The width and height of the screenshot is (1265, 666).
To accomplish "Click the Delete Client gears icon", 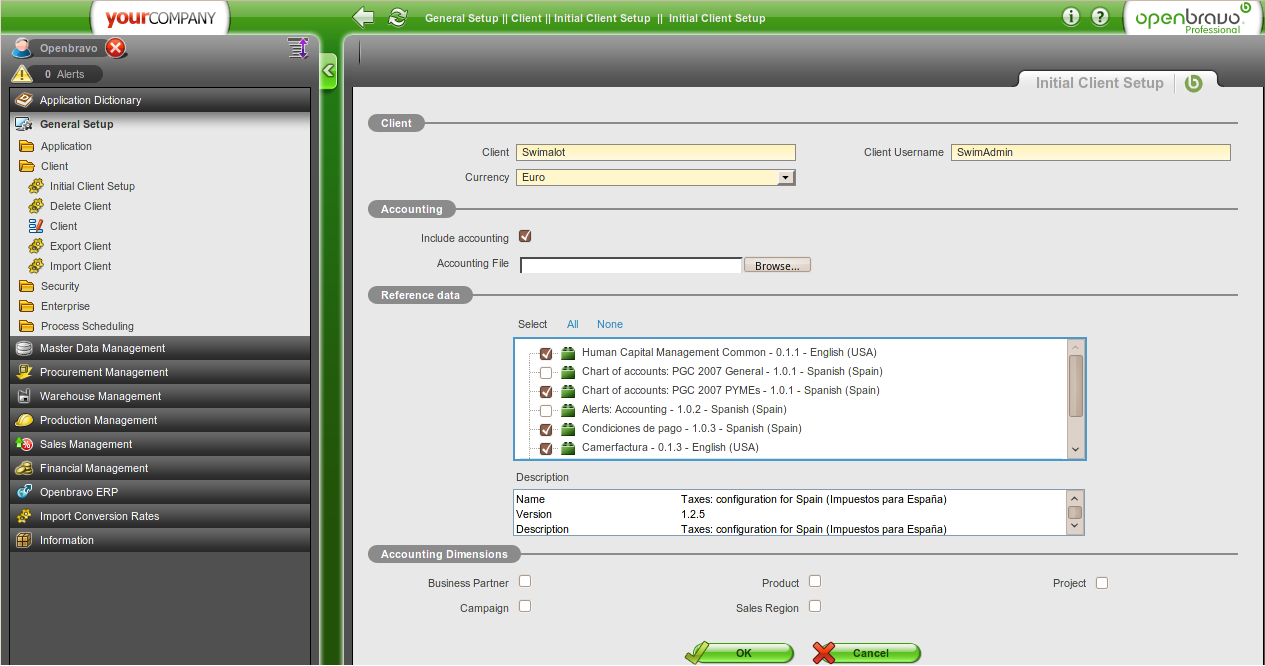I will coord(36,206).
